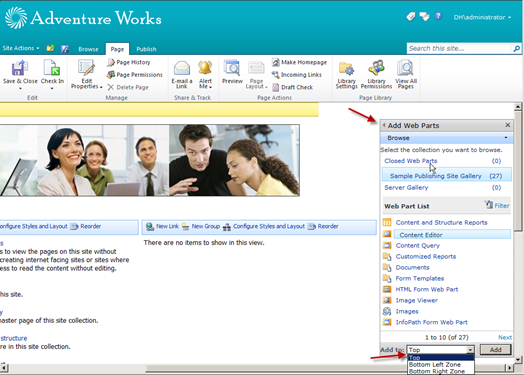Click the Add button
Screen dimensions: 524x375
pyautogui.click(x=495, y=350)
